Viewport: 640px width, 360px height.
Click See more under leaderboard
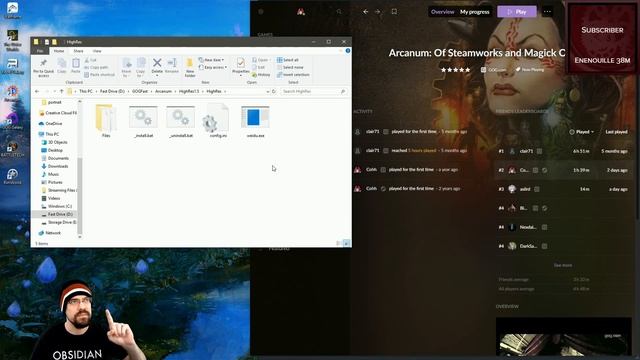[563, 265]
